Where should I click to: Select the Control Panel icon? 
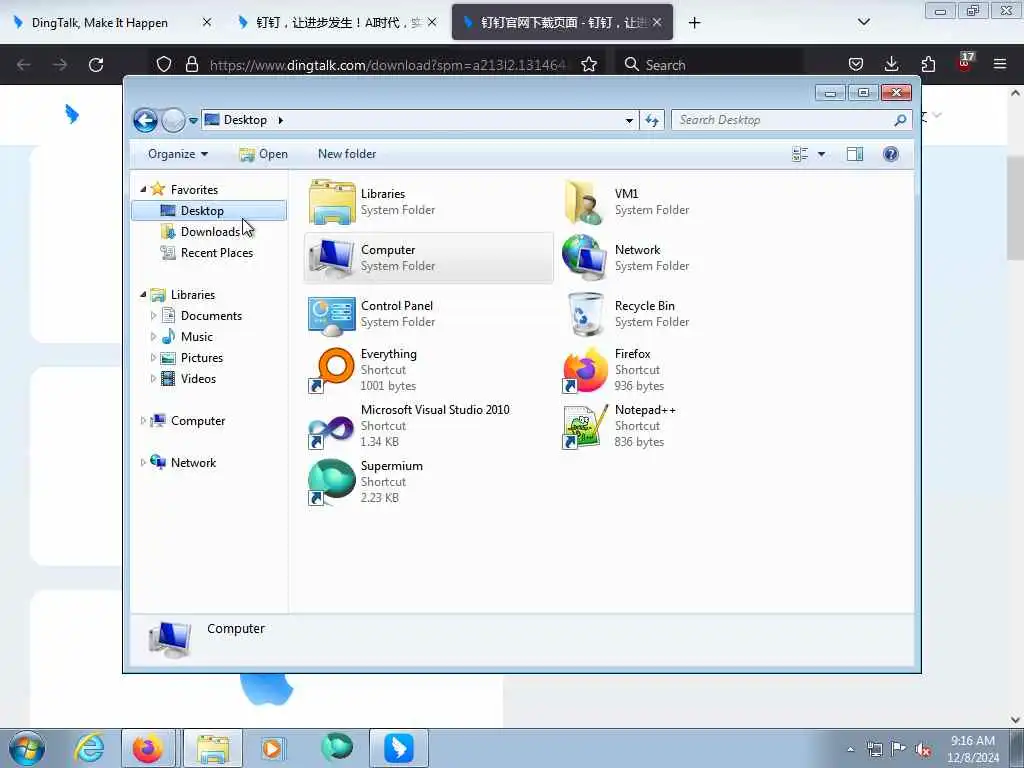click(x=332, y=315)
